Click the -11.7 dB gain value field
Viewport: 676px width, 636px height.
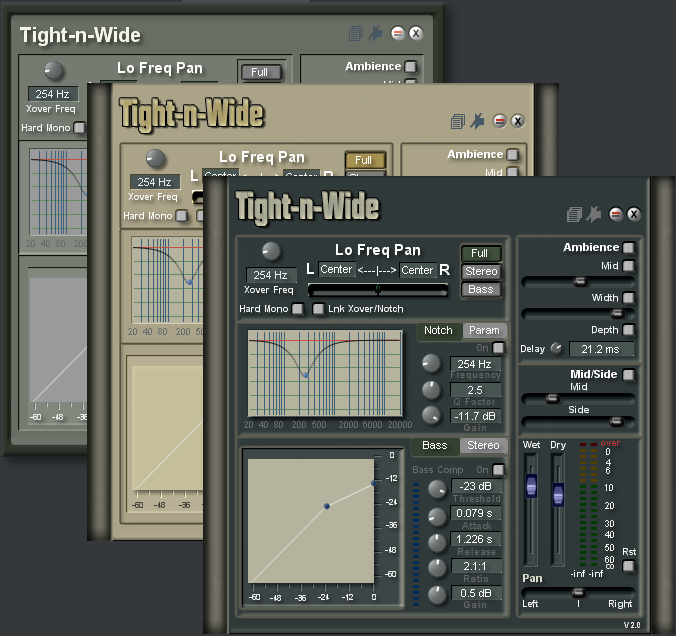coord(476,416)
